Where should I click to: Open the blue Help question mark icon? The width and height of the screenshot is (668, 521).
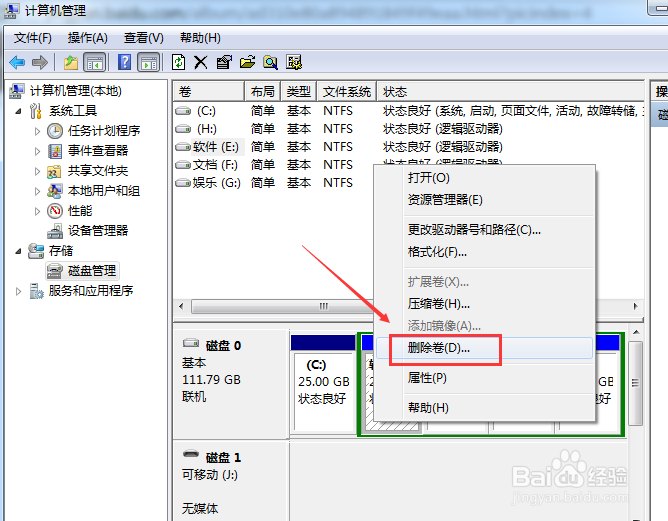124,63
